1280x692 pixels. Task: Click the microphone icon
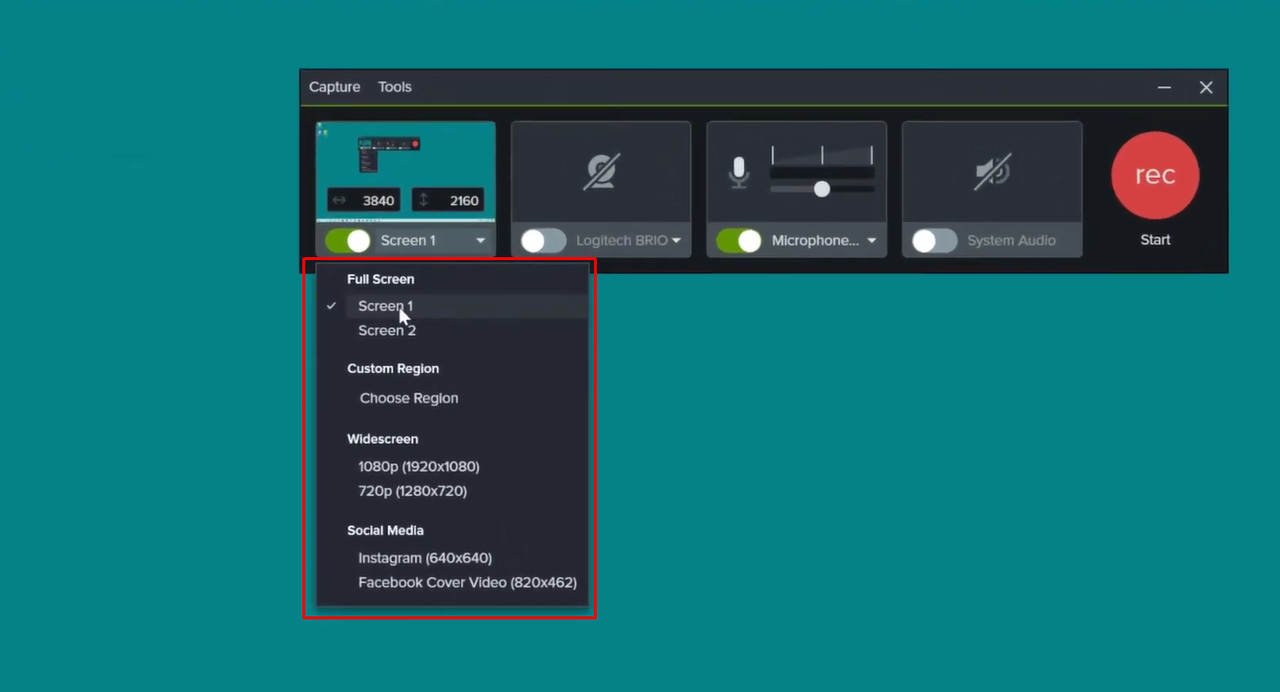point(739,173)
